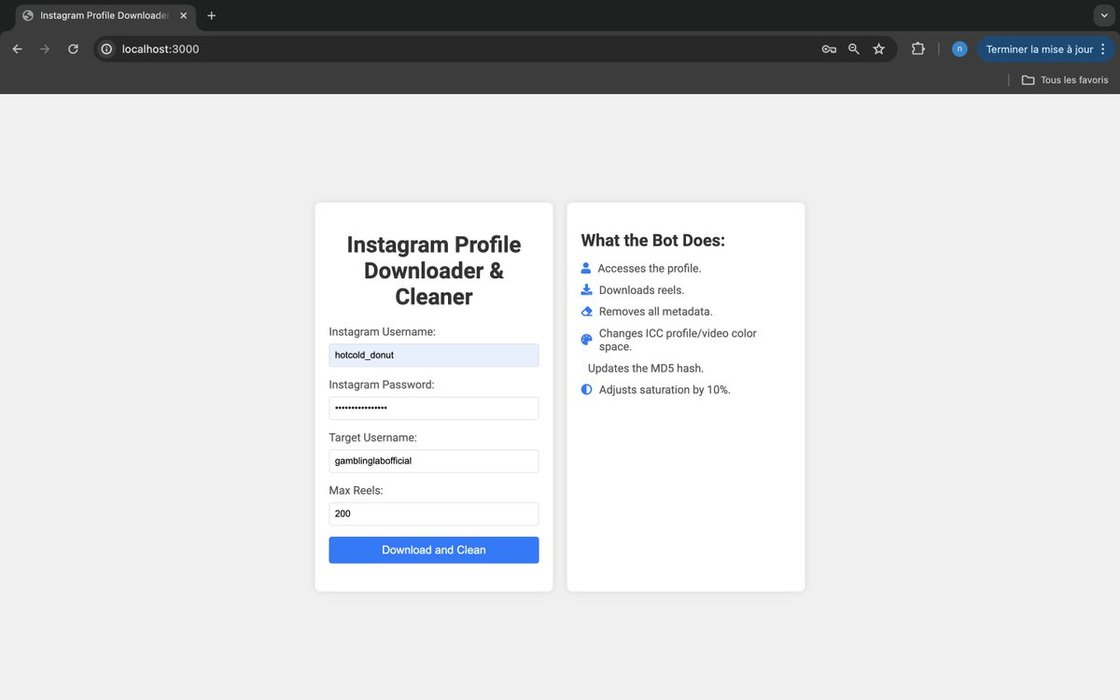This screenshot has width=1120, height=700.
Task: Expand the tab search dropdown
Action: point(1104,16)
